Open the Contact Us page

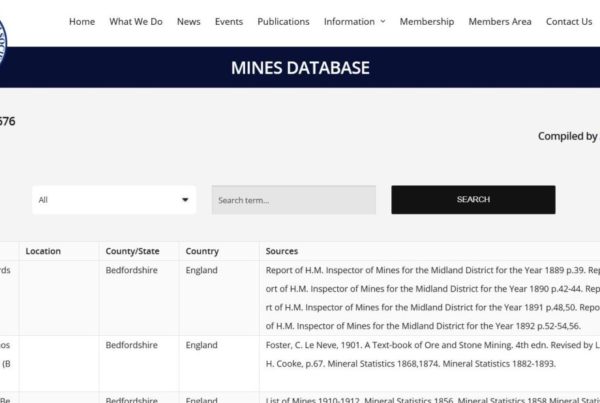point(569,22)
